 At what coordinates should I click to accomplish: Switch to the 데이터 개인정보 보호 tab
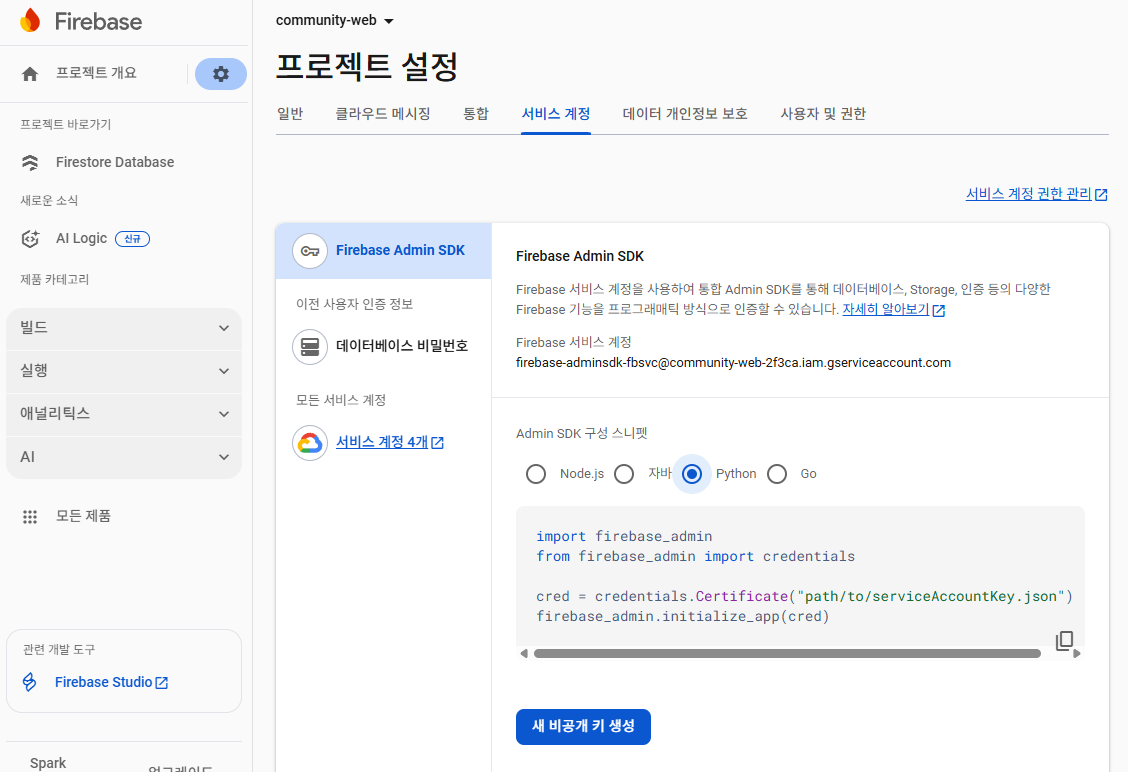pos(685,114)
